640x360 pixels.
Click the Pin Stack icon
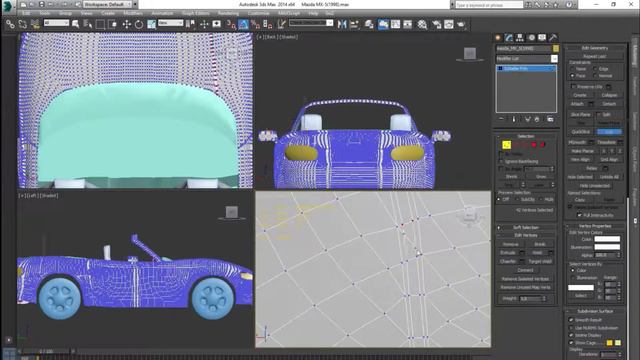pyautogui.click(x=502, y=119)
